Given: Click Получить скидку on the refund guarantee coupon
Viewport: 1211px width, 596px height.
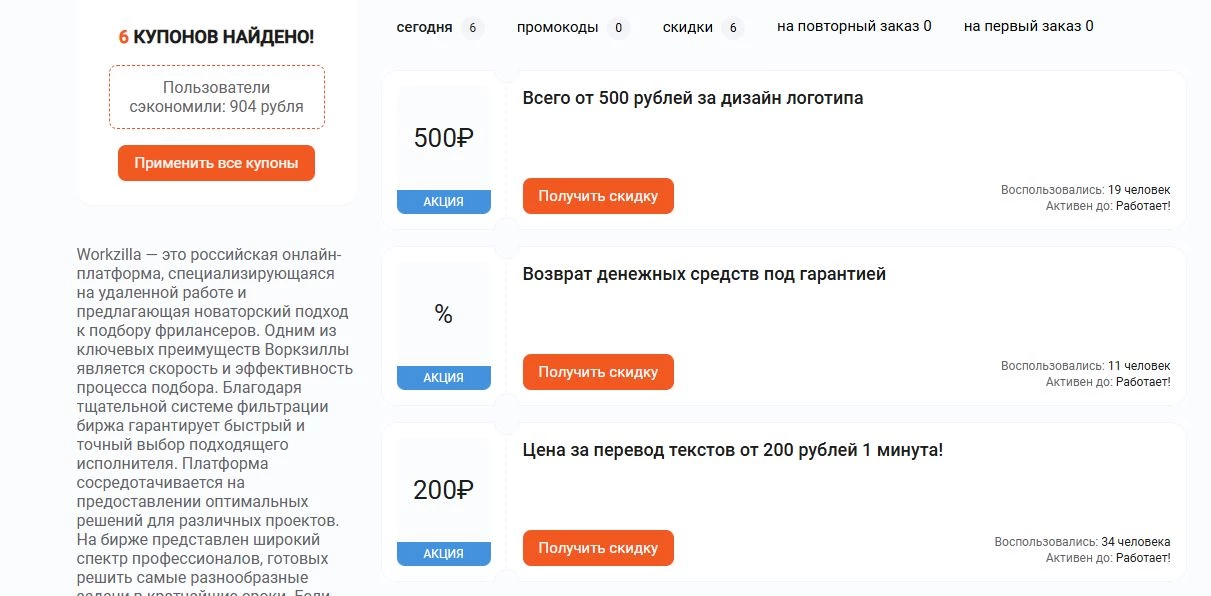Looking at the screenshot, I should (x=597, y=371).
